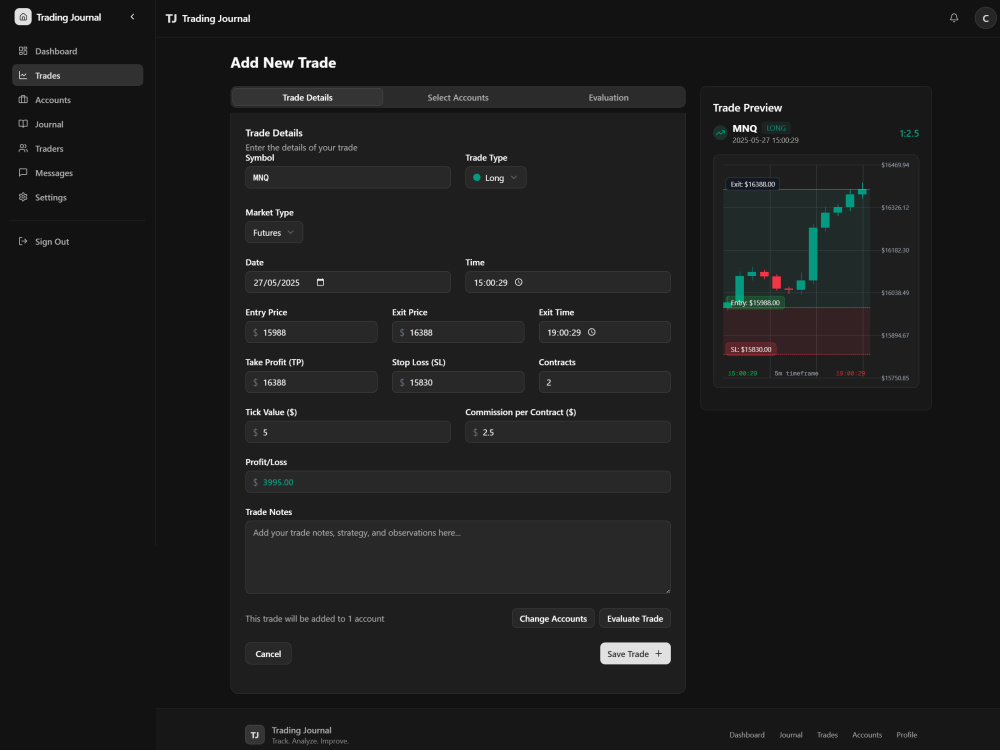Switch to the Trade Details tab
The height and width of the screenshot is (750, 1000).
307,98
